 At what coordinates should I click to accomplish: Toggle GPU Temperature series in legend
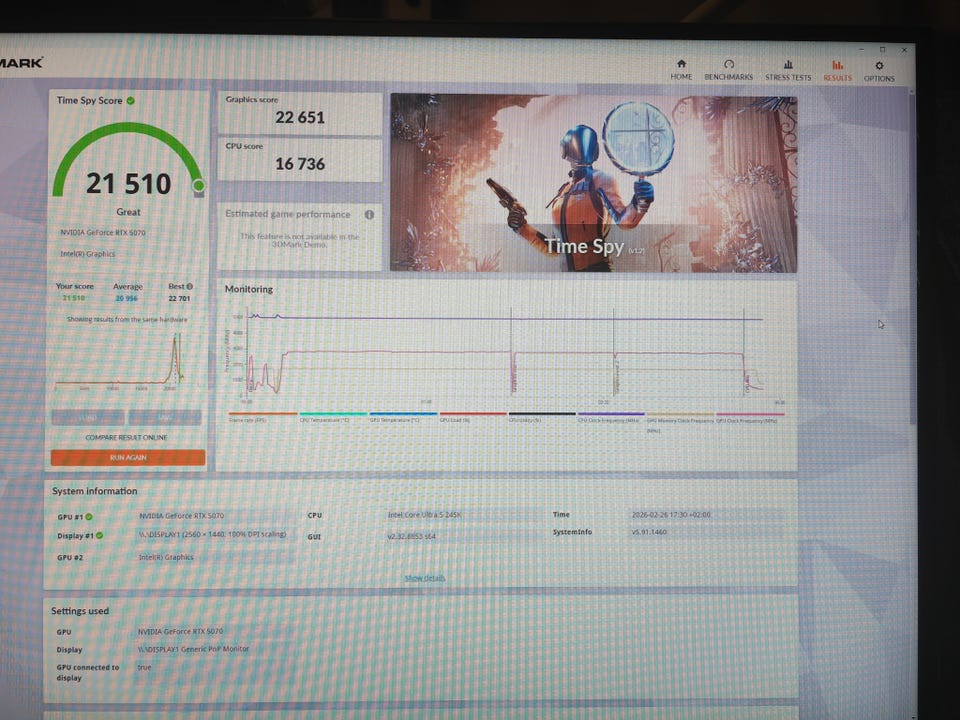[x=403, y=418]
